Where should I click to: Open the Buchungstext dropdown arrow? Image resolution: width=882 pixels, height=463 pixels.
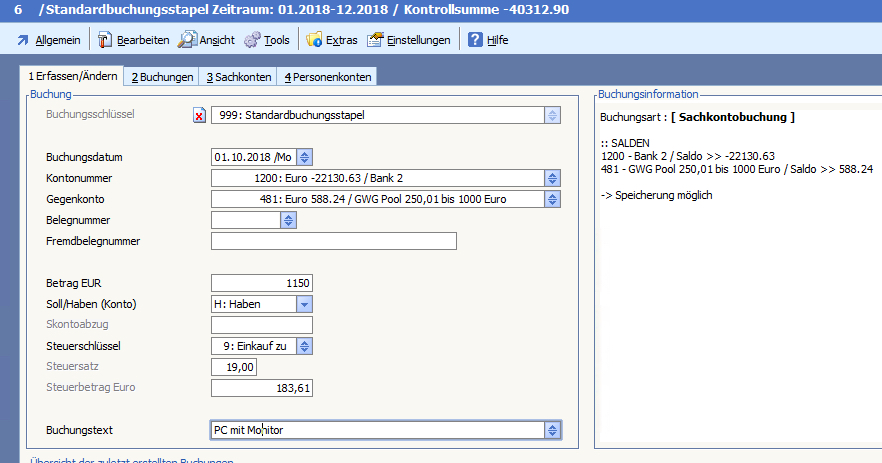551,430
